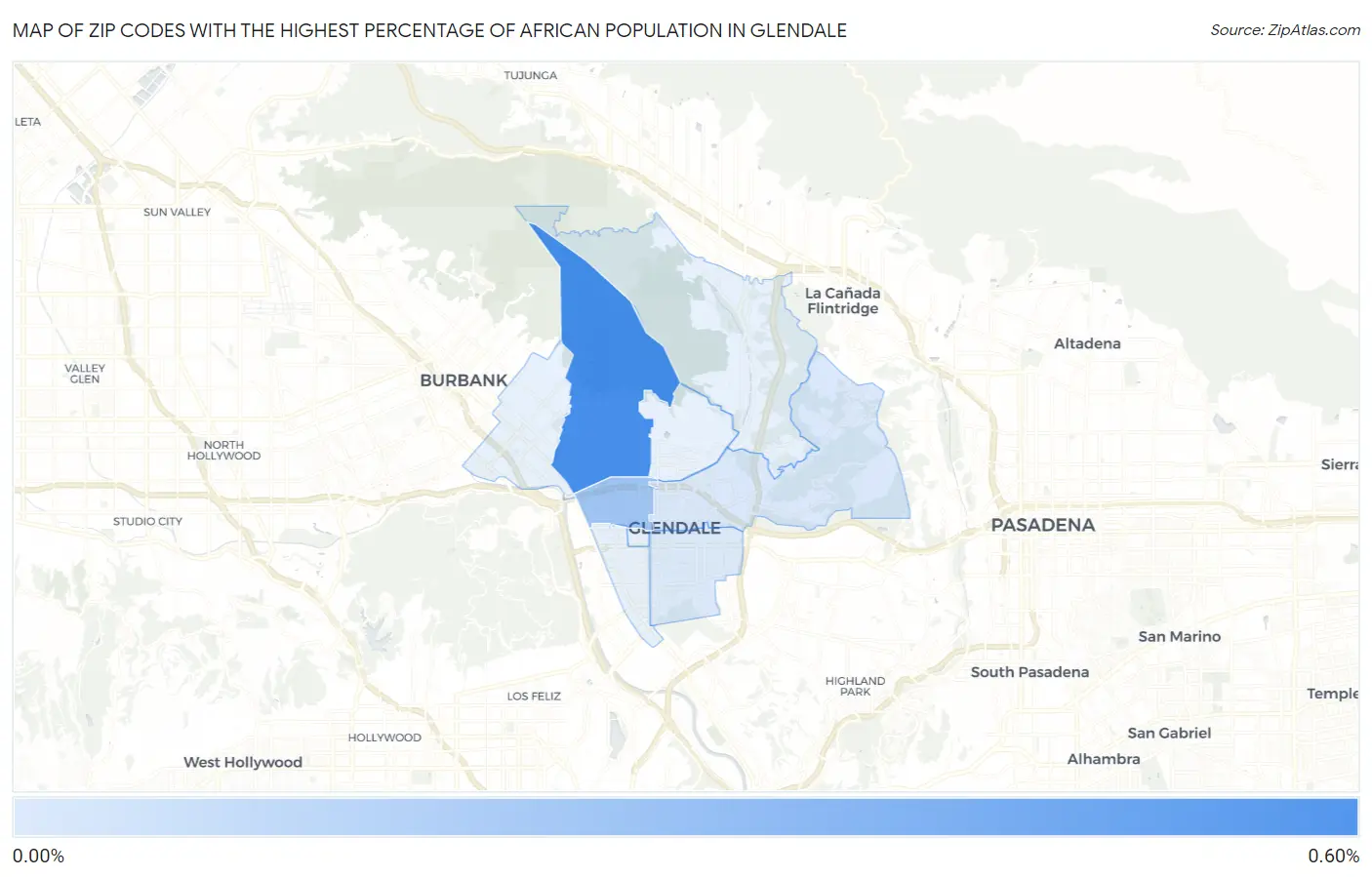Screen dimensions: 1372x877
Task: Click the La Cañada Flintridge label
Action: pos(842,300)
